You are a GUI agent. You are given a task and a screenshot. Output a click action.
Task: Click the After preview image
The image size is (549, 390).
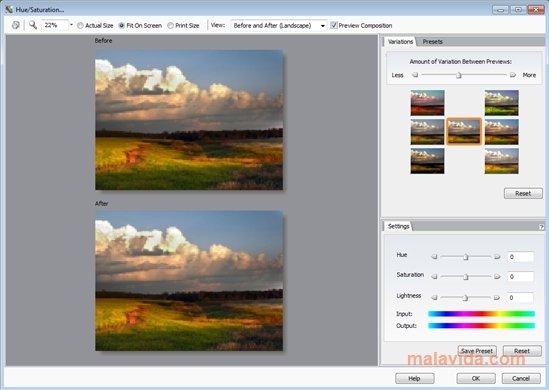[189, 281]
